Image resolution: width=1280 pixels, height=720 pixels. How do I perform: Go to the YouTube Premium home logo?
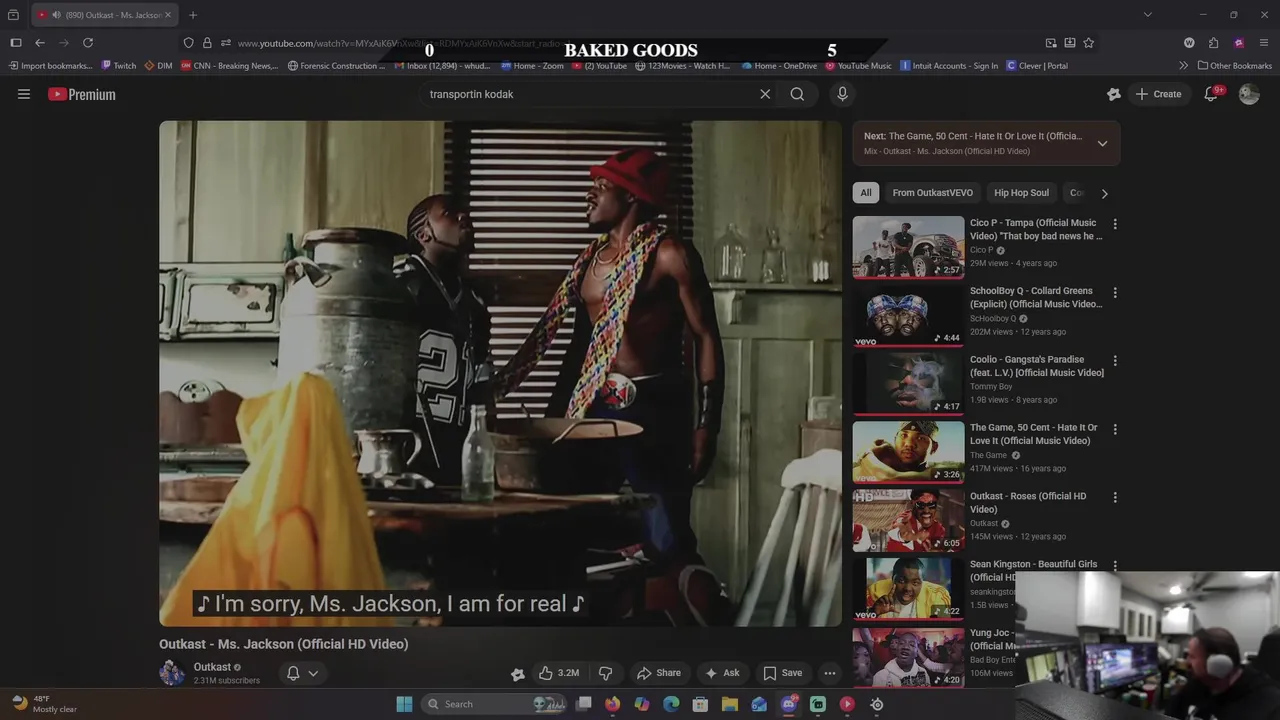click(82, 94)
